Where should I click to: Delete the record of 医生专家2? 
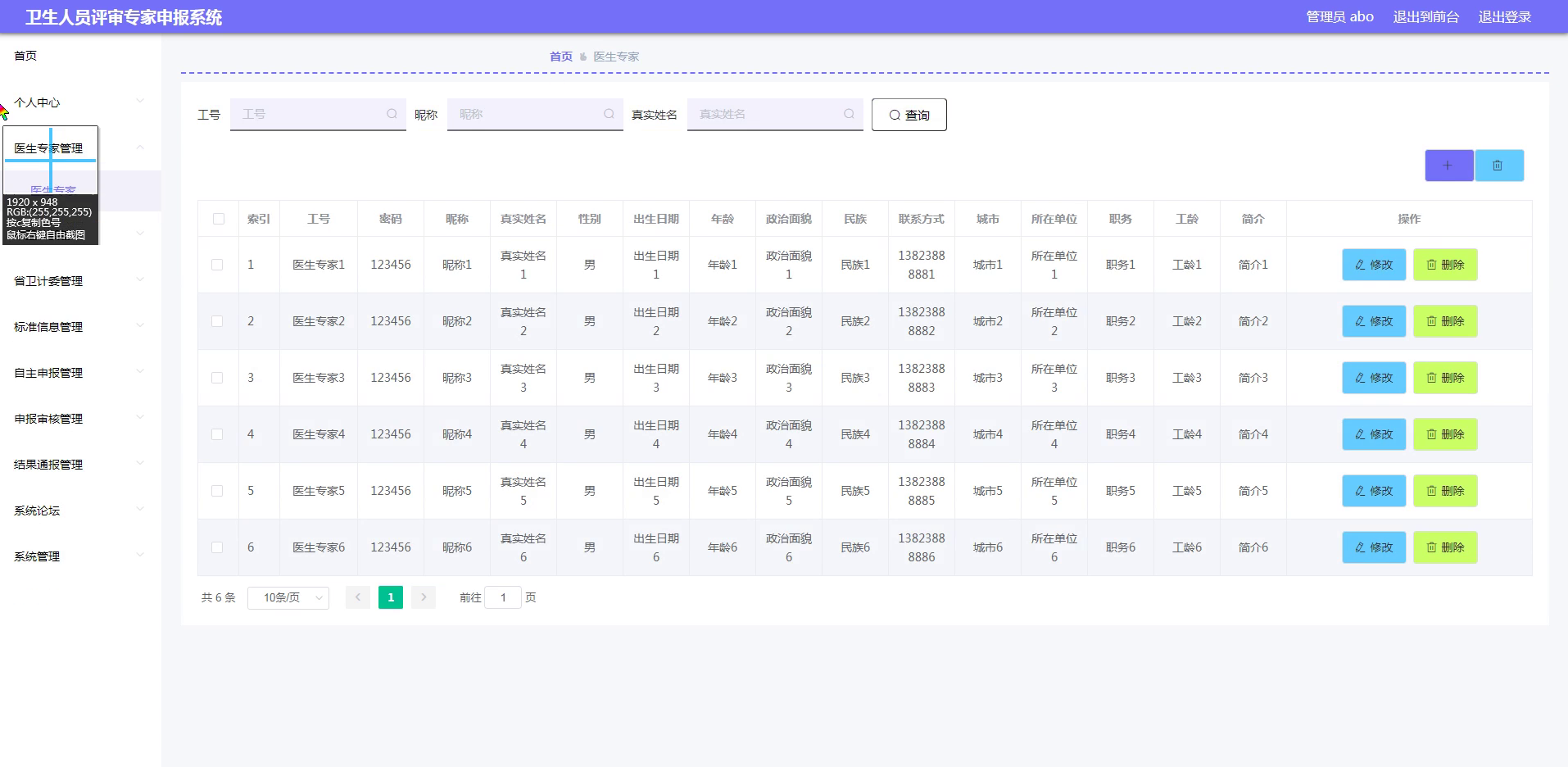tap(1445, 321)
